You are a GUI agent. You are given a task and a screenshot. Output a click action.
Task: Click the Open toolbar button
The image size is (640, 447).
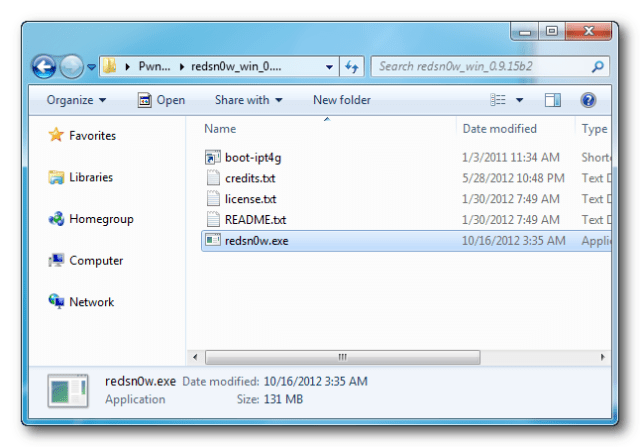coord(162,100)
